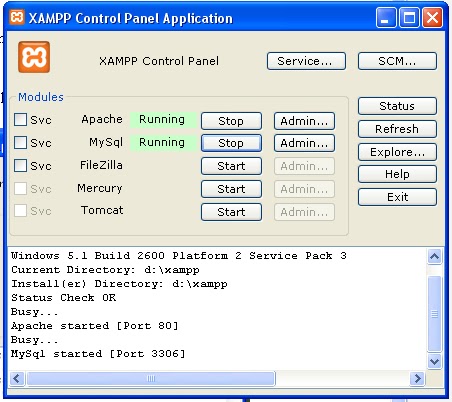Click the XAMPP logo icon in panel
This screenshot has height=402, width=452.
[x=34, y=57]
